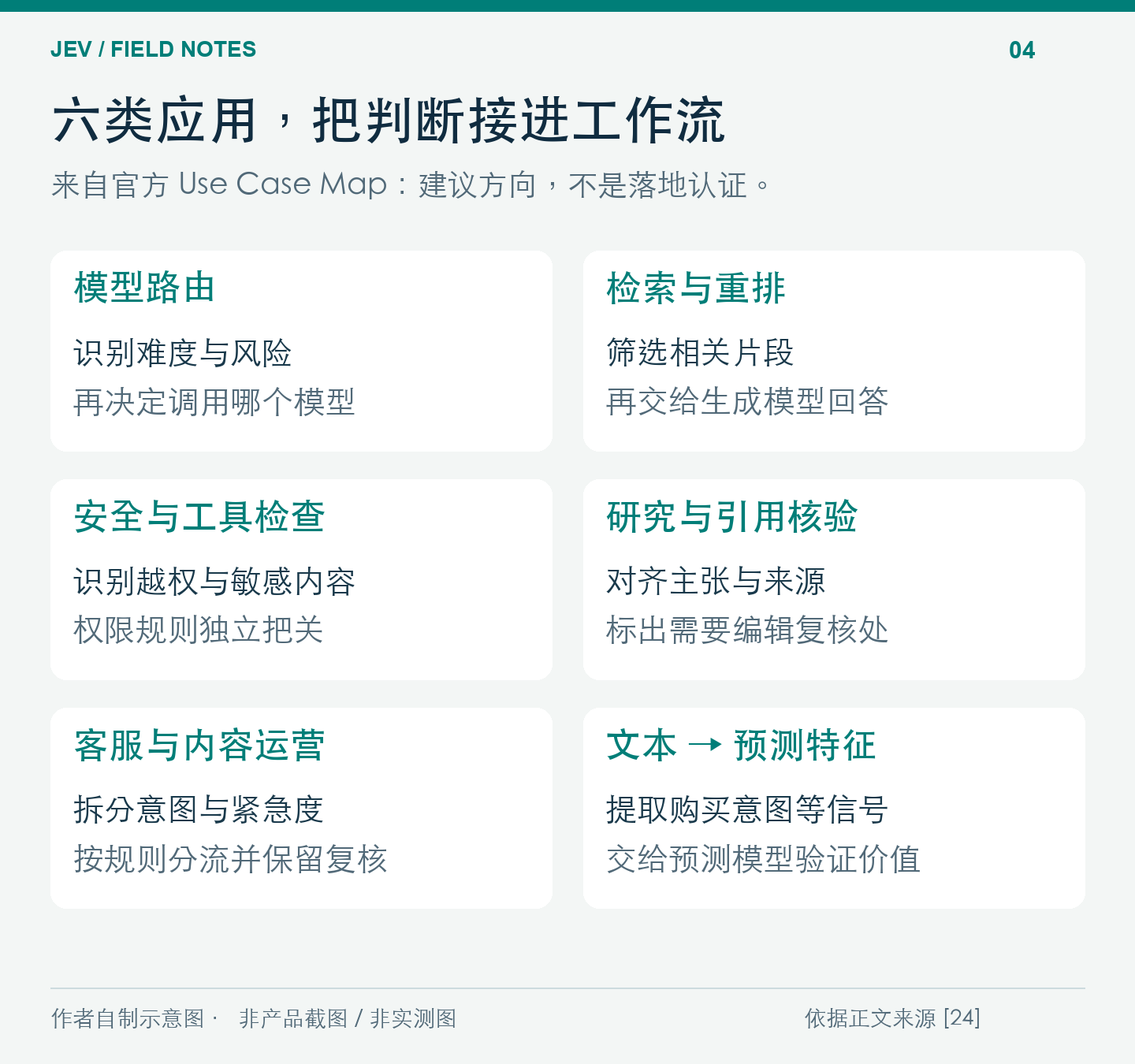Viewport: 1135px width, 1064px height.
Task: Click the line 再决定调用哪个模型
Action: pos(214,402)
